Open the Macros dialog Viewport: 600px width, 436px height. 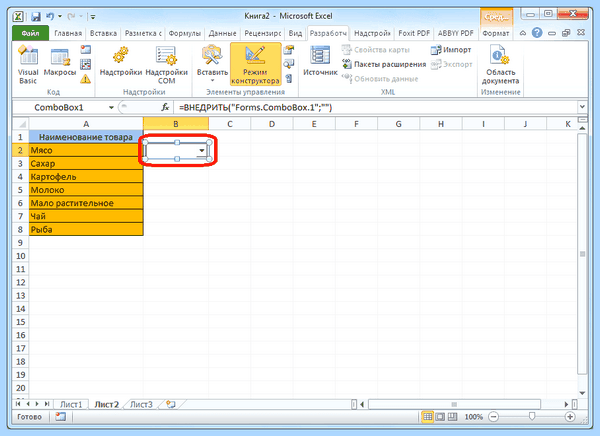[x=60, y=62]
